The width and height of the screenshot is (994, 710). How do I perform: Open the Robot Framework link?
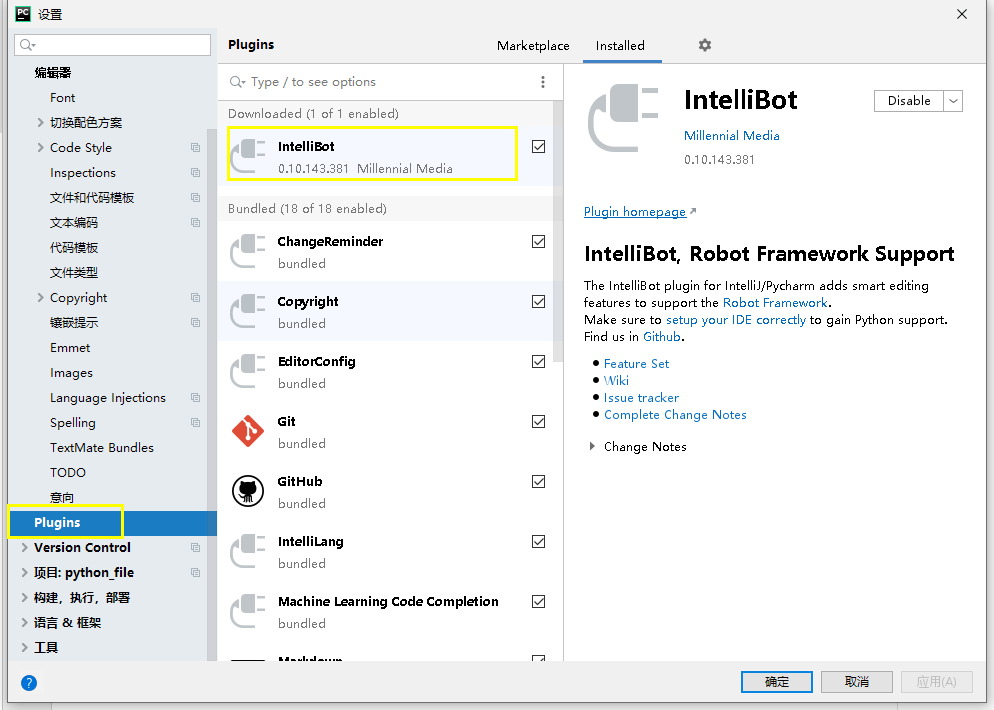click(x=775, y=302)
